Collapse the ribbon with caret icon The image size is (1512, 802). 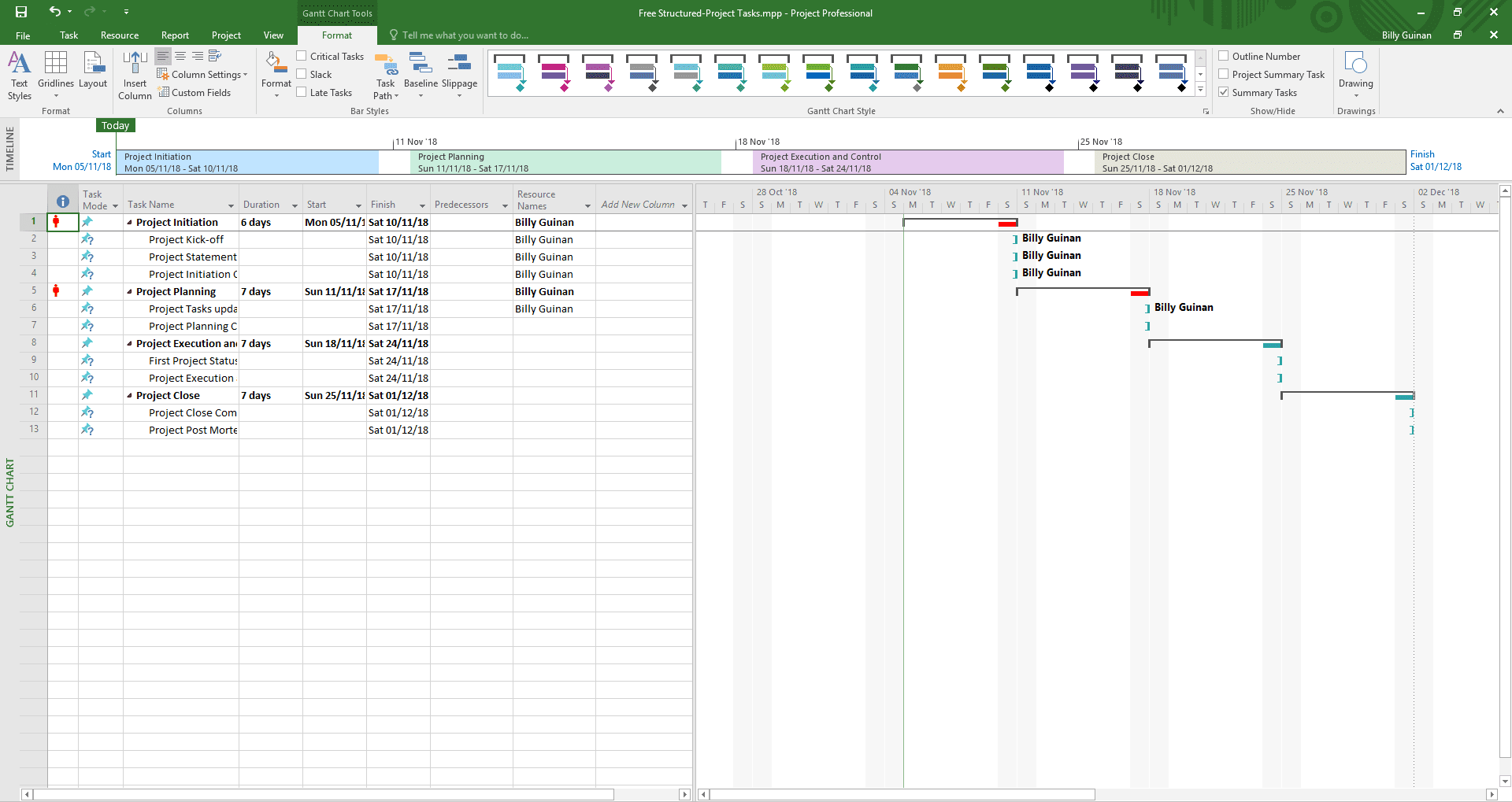tap(1500, 111)
